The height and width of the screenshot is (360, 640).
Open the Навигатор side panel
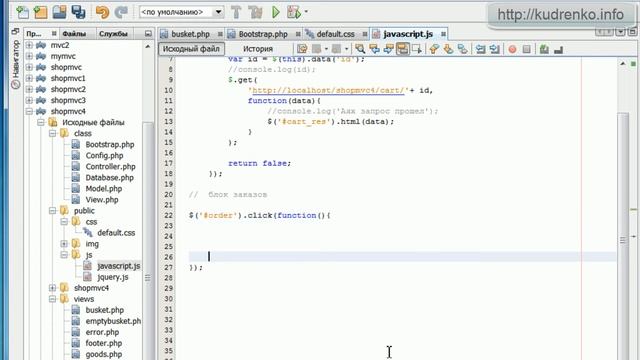[16, 64]
